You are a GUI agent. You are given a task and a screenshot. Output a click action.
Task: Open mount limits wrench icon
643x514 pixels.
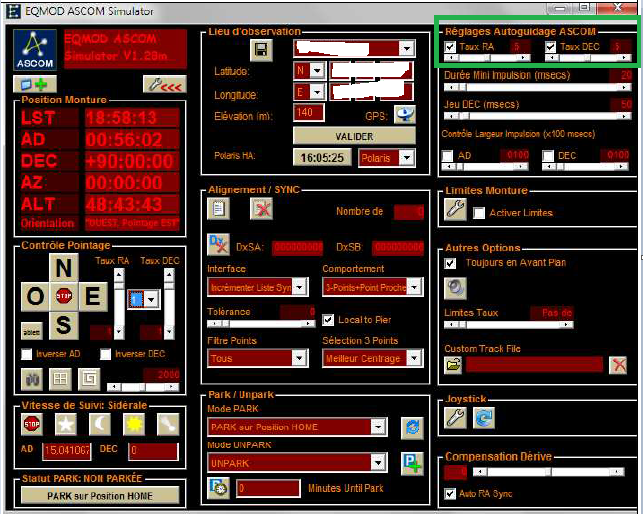pyautogui.click(x=455, y=210)
